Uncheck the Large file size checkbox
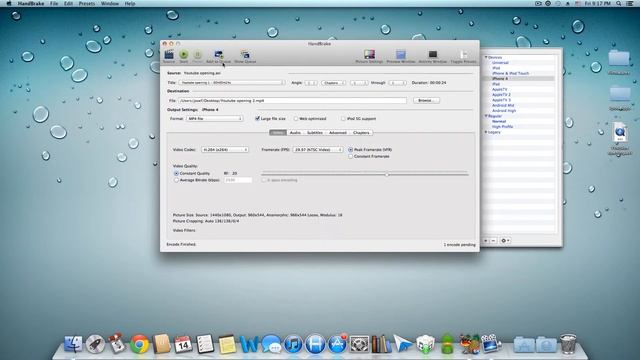Screen dimensions: 640x360 (257, 118)
